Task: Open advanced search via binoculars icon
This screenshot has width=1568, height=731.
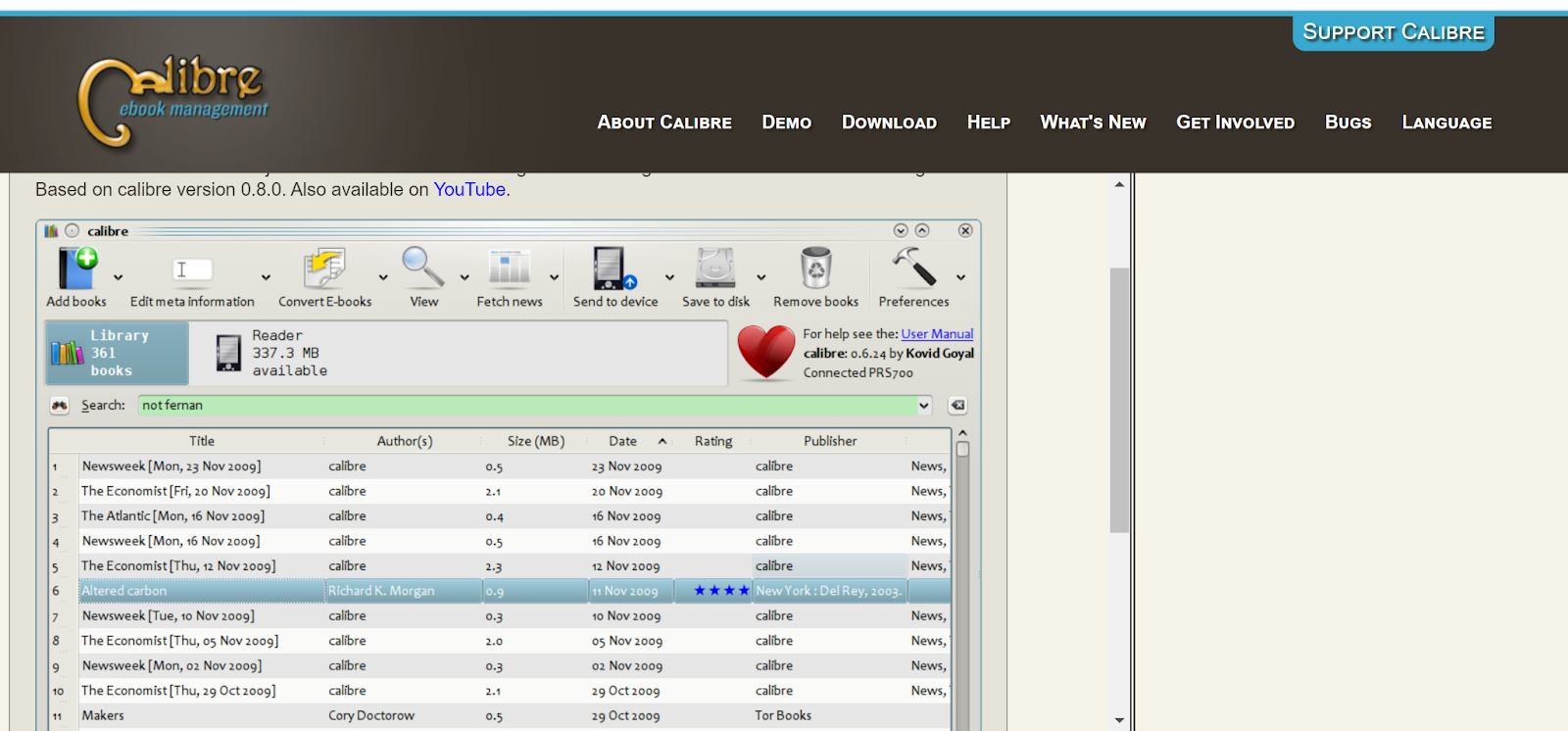Action: tap(60, 406)
